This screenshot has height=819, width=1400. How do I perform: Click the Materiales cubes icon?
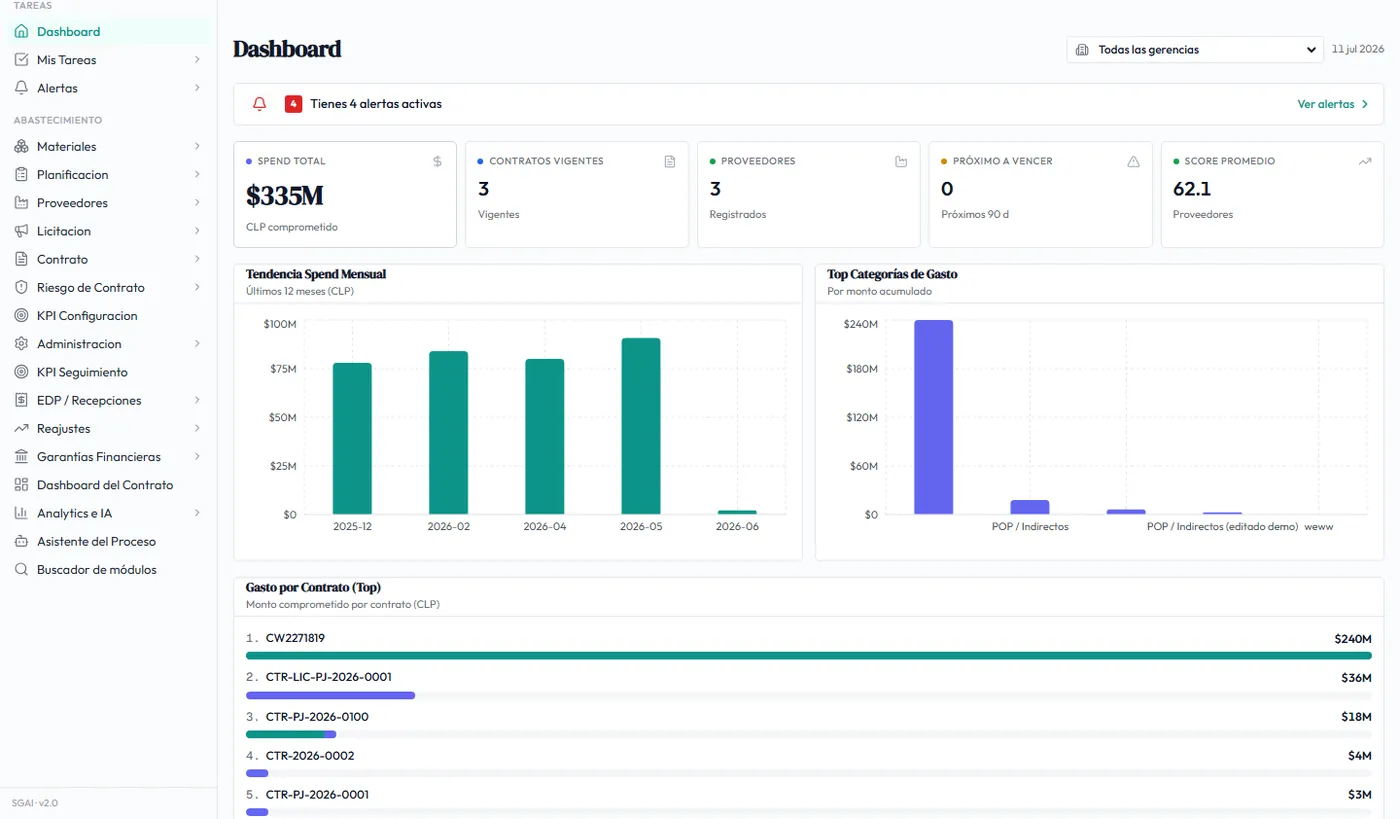(x=21, y=147)
